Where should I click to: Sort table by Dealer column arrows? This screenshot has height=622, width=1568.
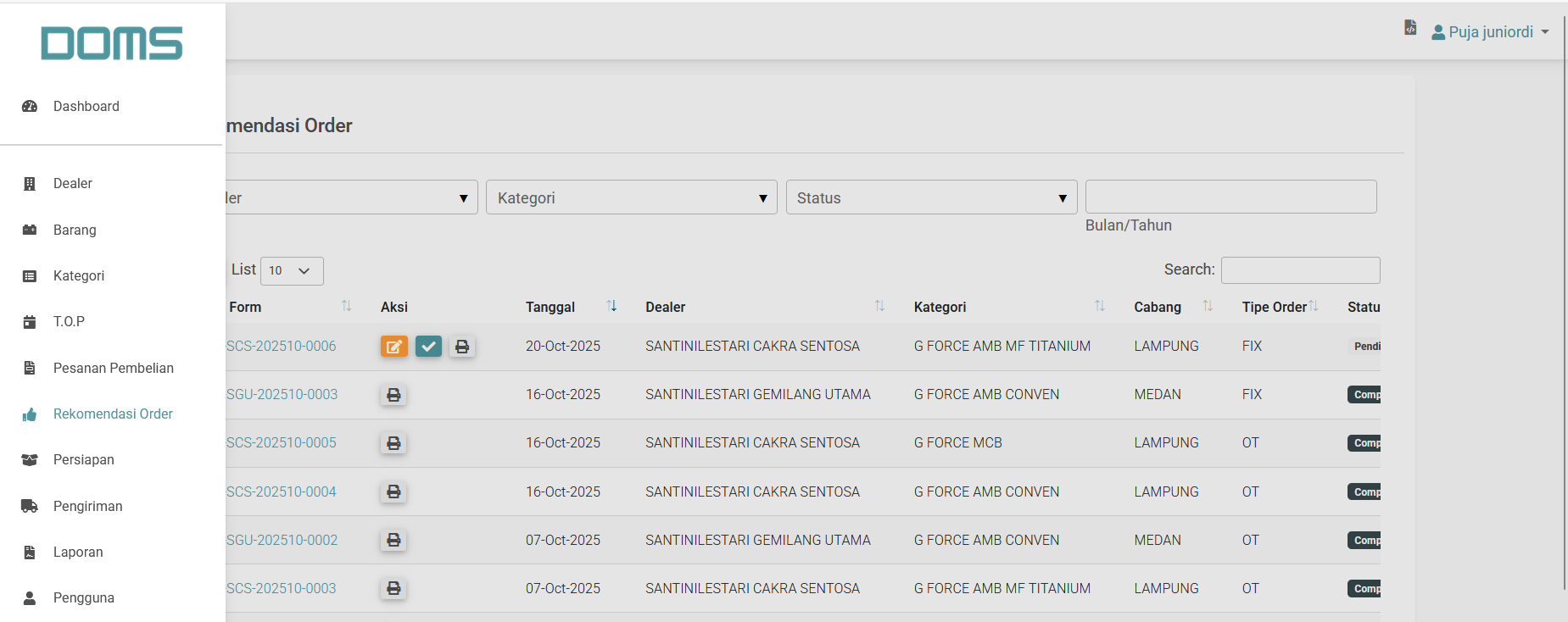click(879, 306)
